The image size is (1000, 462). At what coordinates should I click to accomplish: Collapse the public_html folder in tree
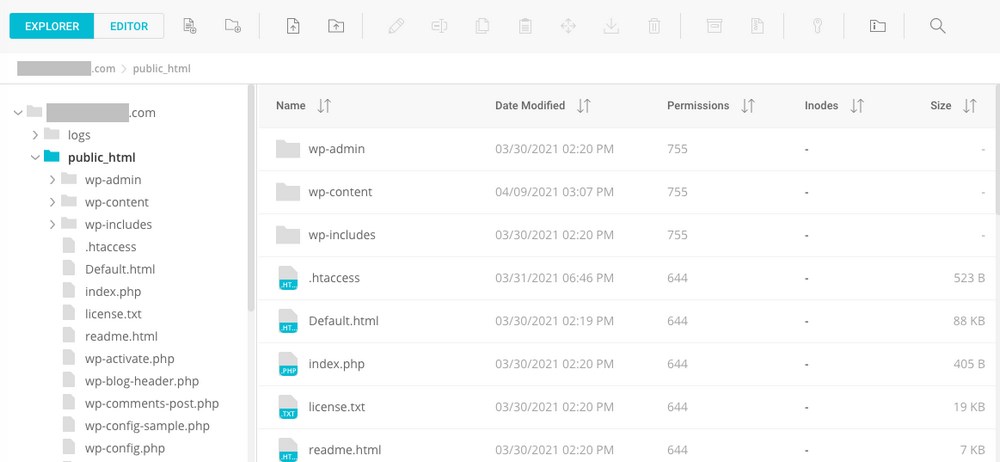click(35, 158)
